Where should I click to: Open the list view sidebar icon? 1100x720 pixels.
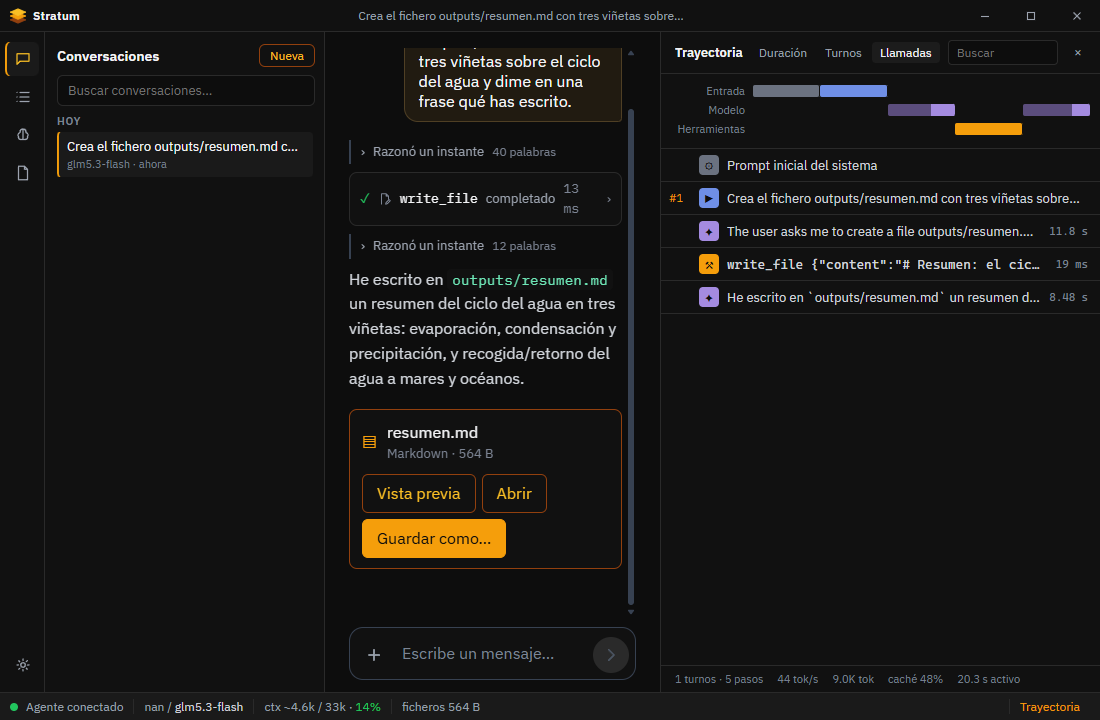tap(22, 97)
